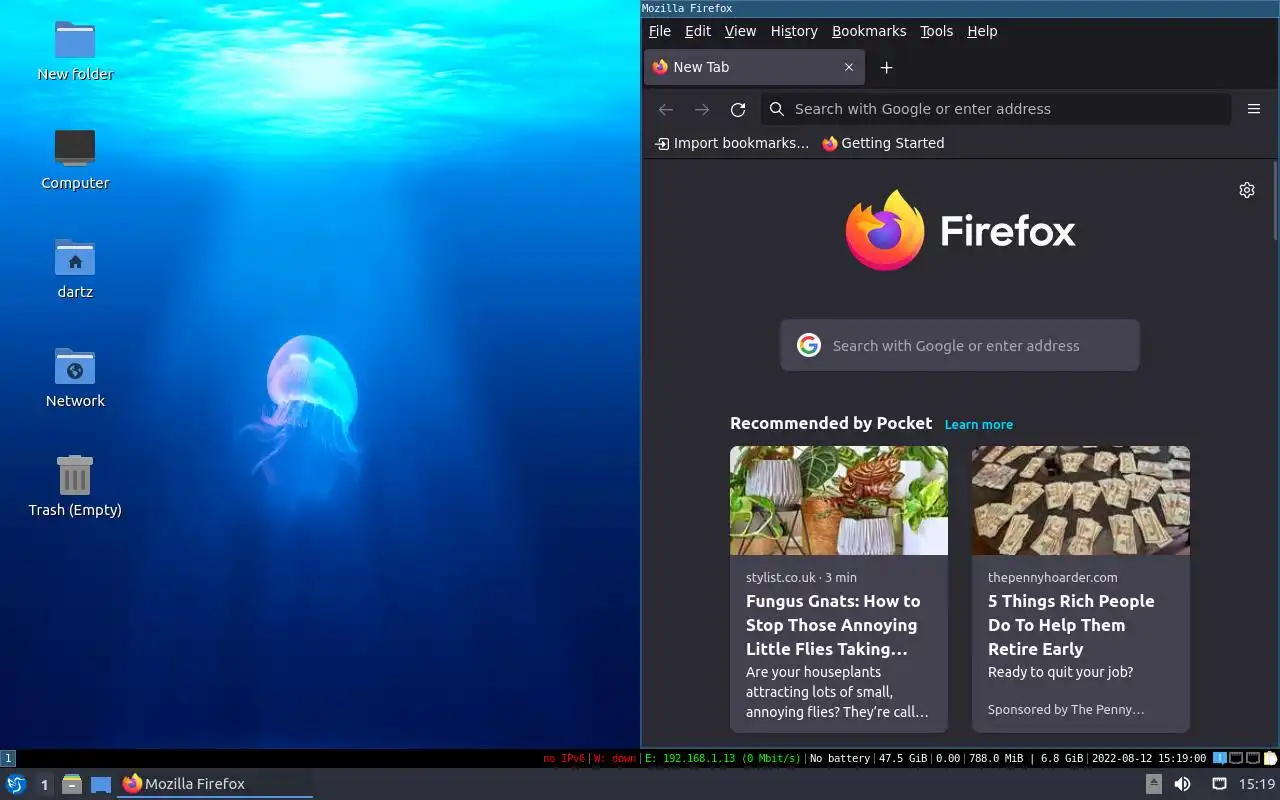Open file manager from taskbar quicklaunch
The height and width of the screenshot is (800, 1280).
(x=72, y=784)
